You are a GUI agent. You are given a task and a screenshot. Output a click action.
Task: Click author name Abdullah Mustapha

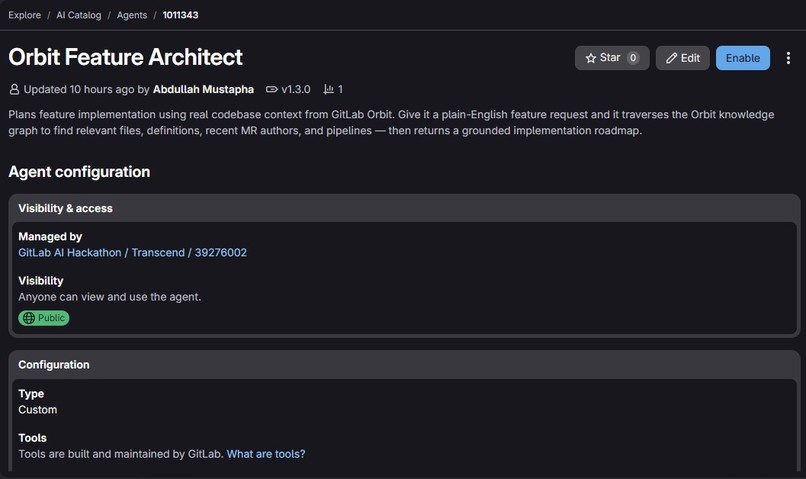click(x=203, y=89)
